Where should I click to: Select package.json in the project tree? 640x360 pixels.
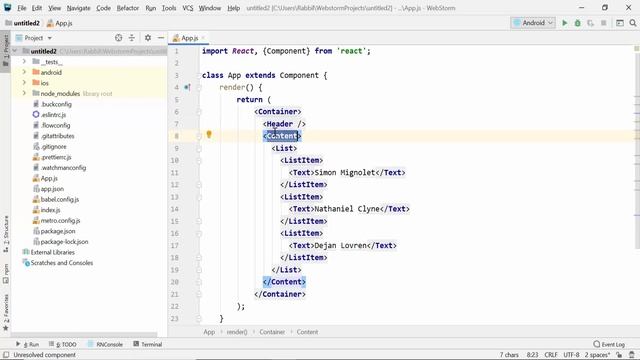coord(58,231)
